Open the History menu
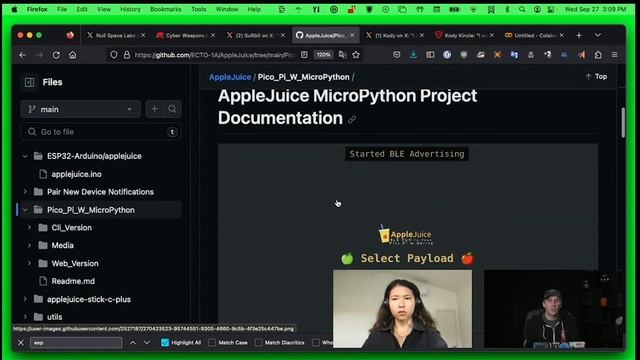Screen dimensions: 640x360 (130, 9)
